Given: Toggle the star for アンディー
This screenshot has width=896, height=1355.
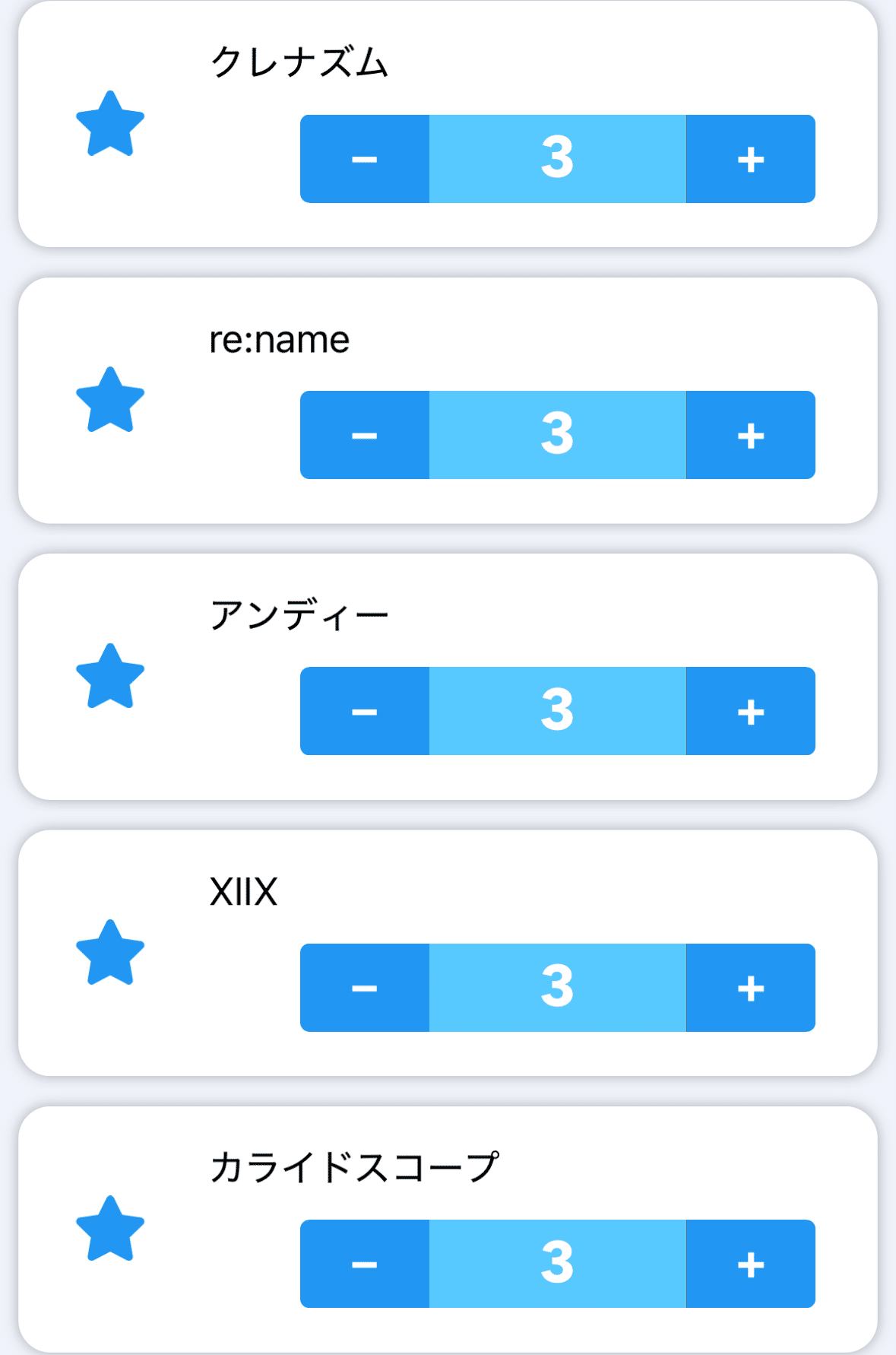Looking at the screenshot, I should (x=110, y=677).
